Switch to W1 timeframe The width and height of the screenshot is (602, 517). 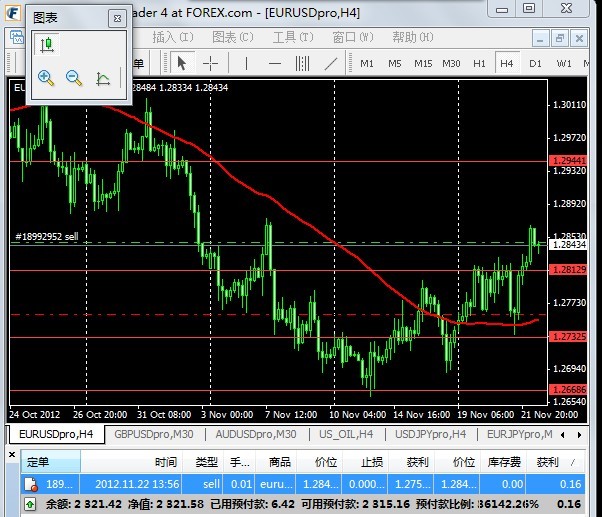pos(564,63)
